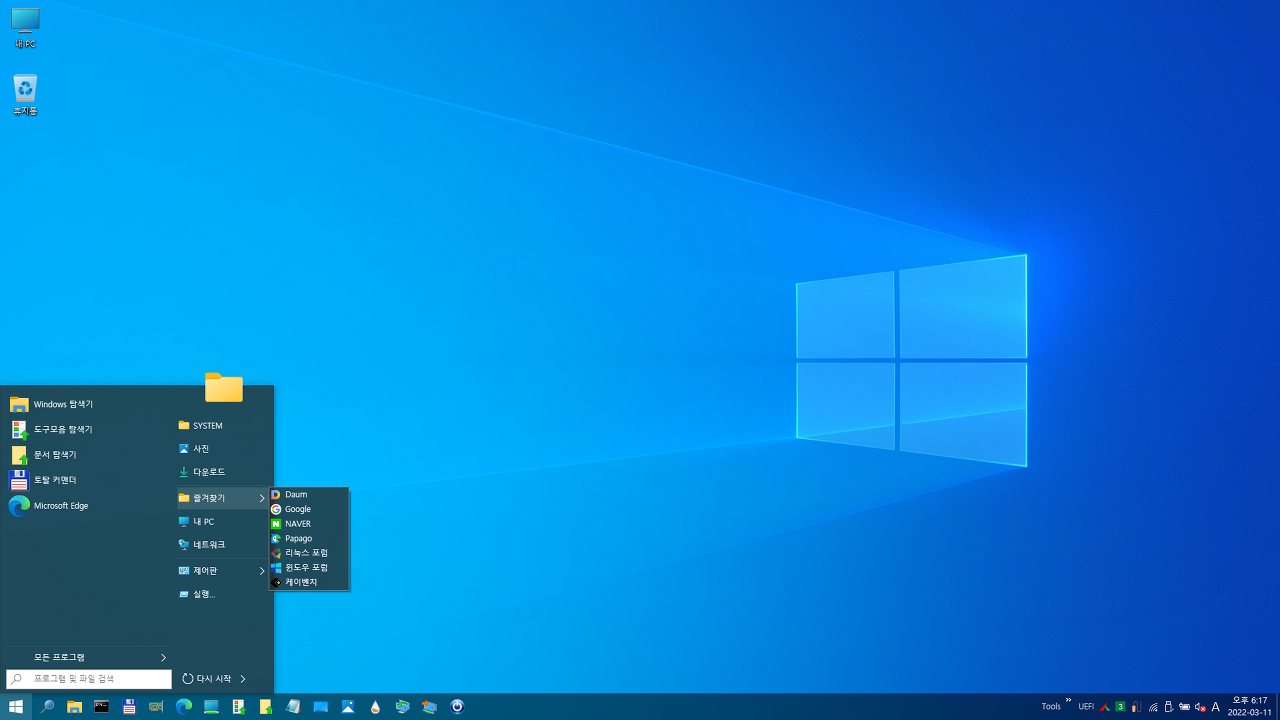
Task: Open the 실행... dialog entry
Action: pos(222,594)
